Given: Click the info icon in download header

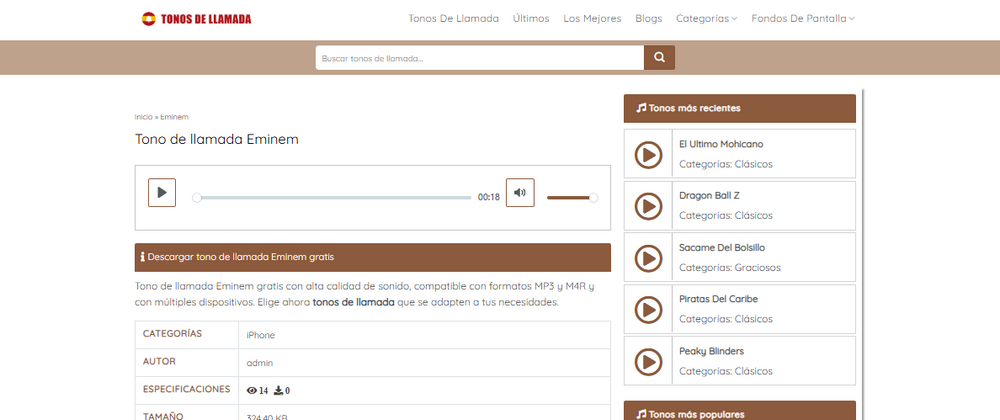Looking at the screenshot, I should 142,257.
